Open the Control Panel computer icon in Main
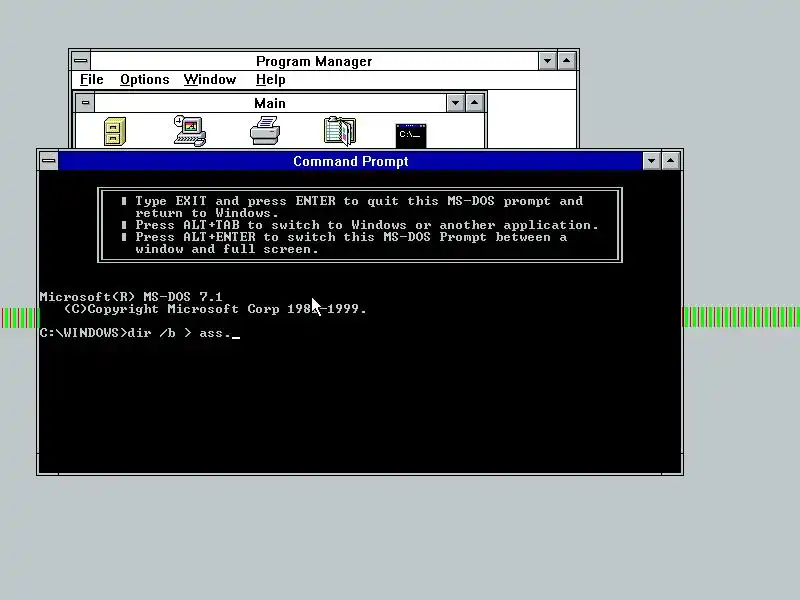This screenshot has width=800, height=600. [190, 131]
